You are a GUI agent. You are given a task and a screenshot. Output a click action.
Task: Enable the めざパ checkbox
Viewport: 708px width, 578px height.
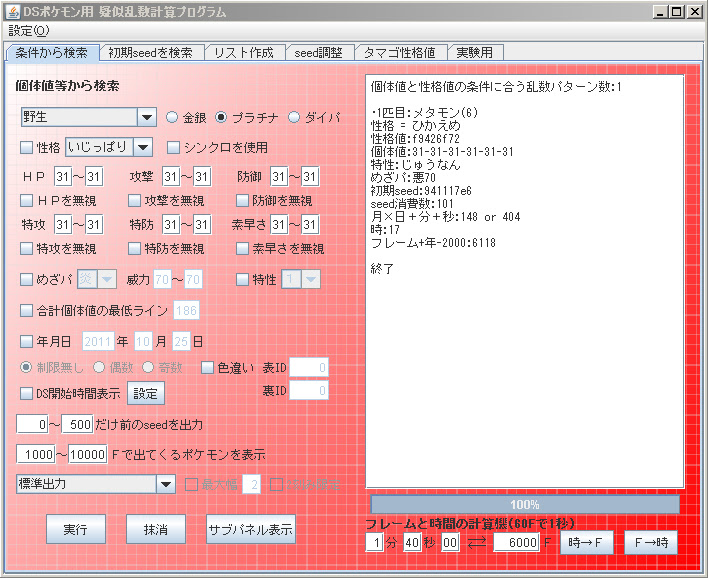pyautogui.click(x=27, y=280)
